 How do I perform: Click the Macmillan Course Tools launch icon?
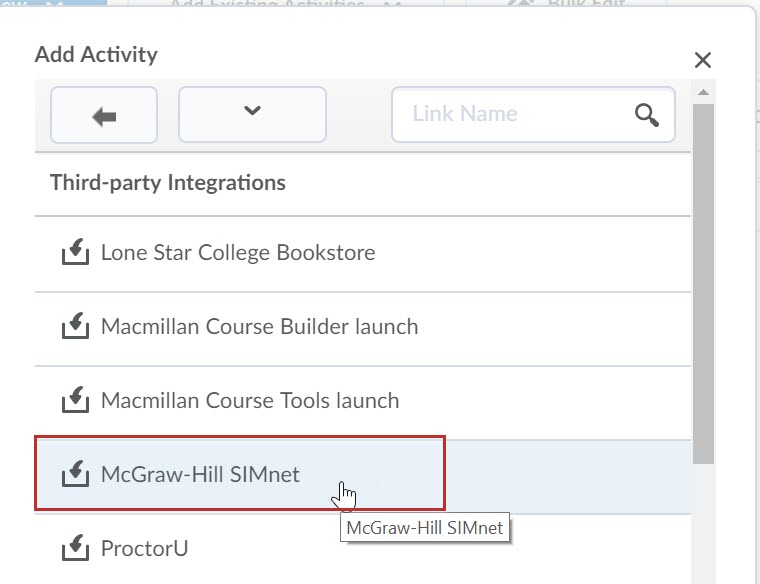click(75, 401)
